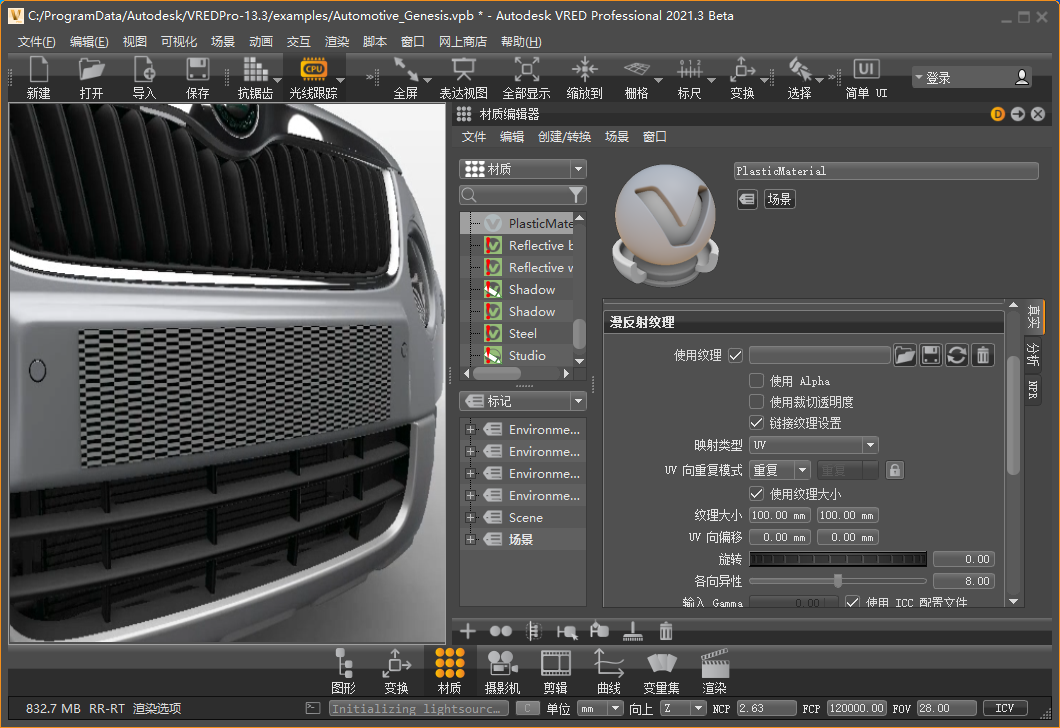This screenshot has height=728, width=1060.
Task: Enable the 使用 Alpha checkbox
Action: click(x=757, y=381)
